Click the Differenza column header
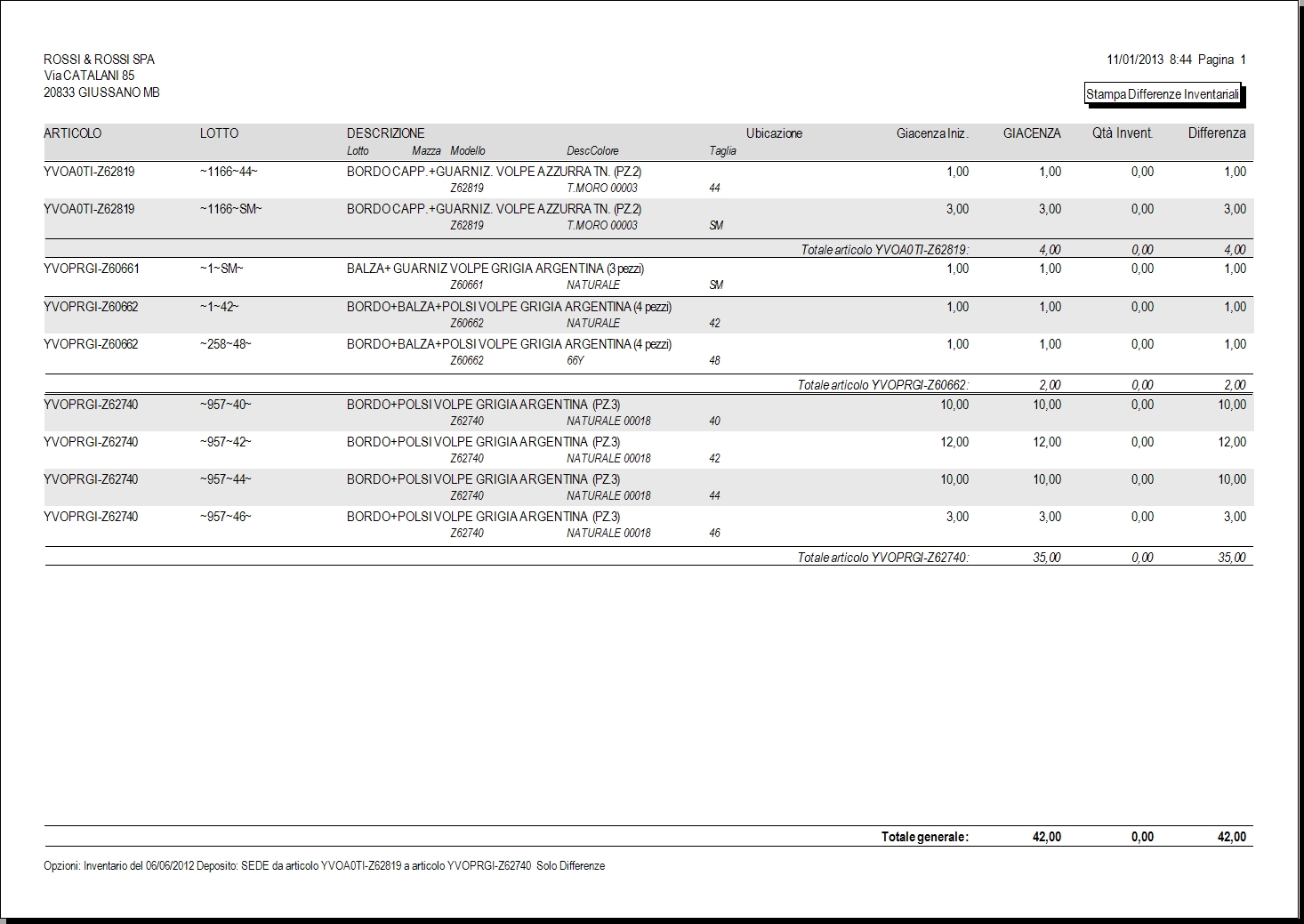This screenshot has height=924, width=1304. (1217, 133)
